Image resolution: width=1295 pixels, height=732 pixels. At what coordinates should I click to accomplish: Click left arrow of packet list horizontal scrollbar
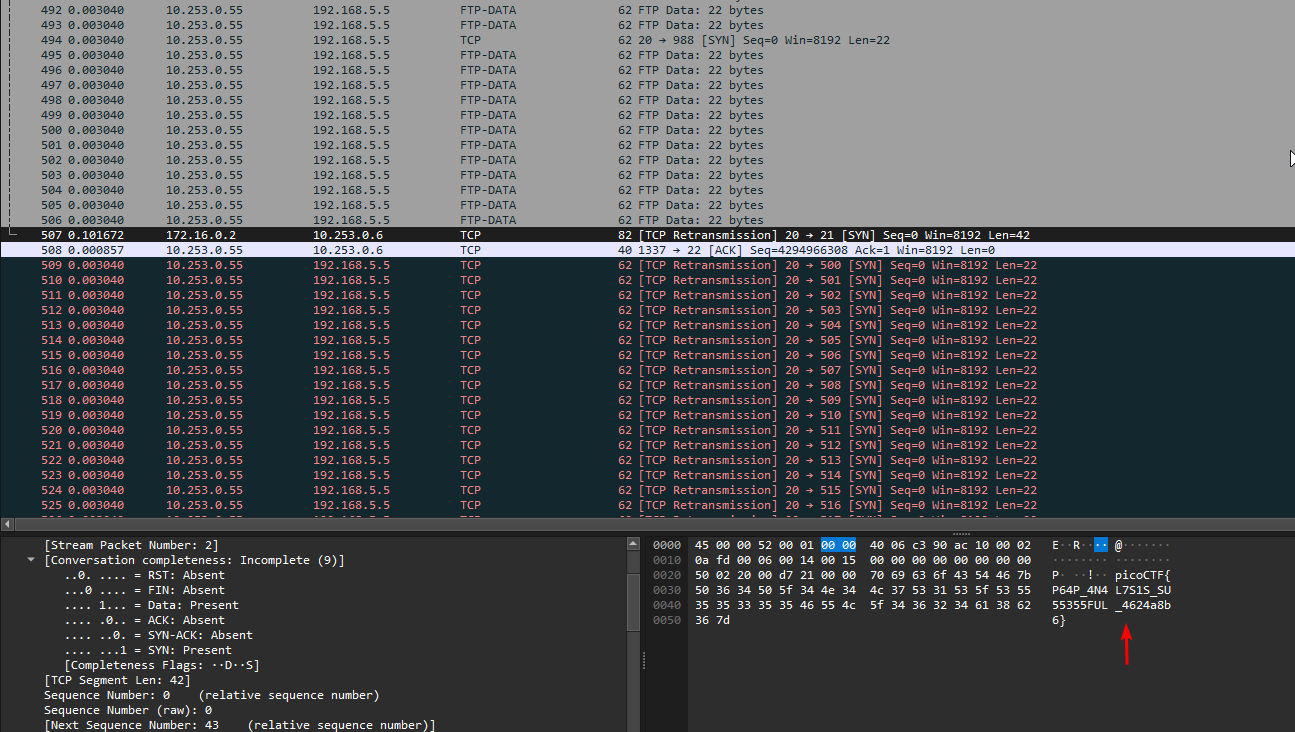tap(8, 524)
